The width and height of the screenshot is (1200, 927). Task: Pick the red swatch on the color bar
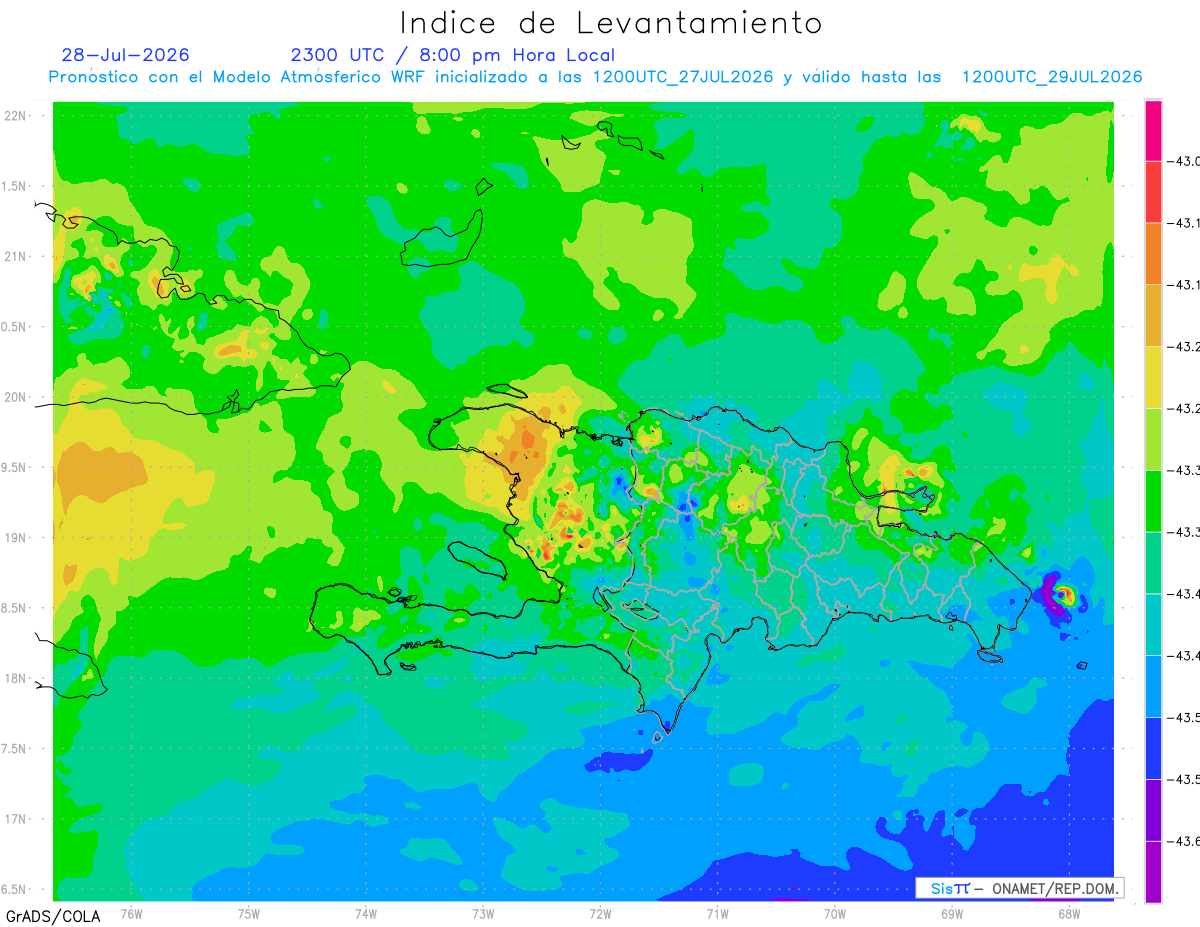tap(1153, 191)
